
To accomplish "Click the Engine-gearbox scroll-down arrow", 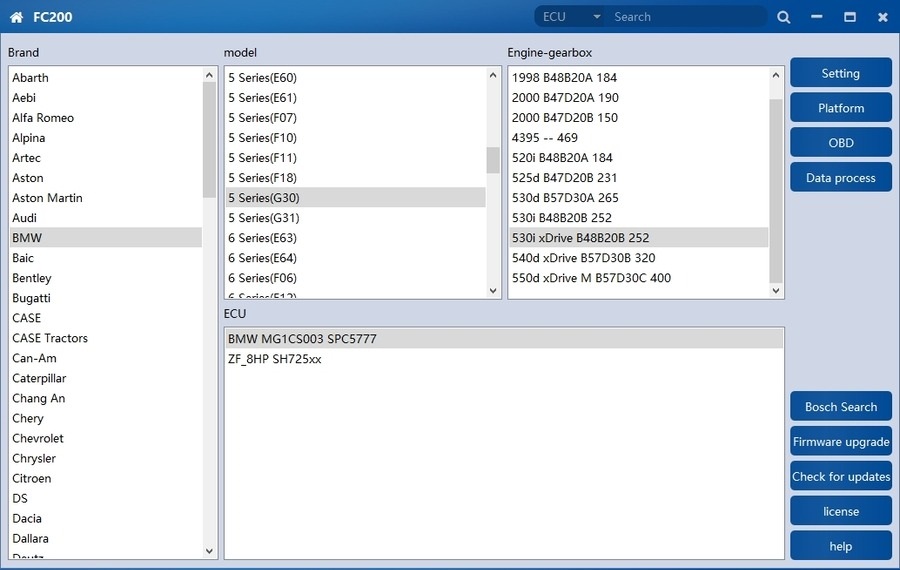I will coord(776,291).
